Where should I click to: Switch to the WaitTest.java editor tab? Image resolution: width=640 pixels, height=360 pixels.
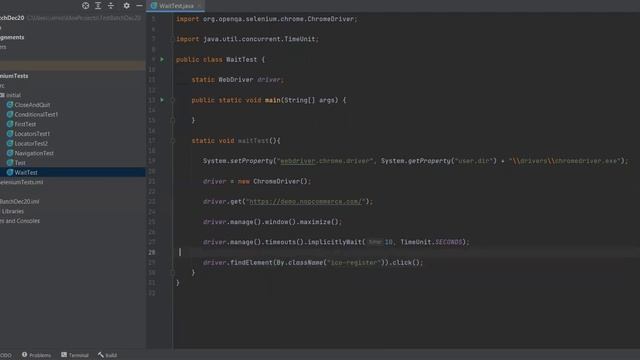[x=176, y=6]
